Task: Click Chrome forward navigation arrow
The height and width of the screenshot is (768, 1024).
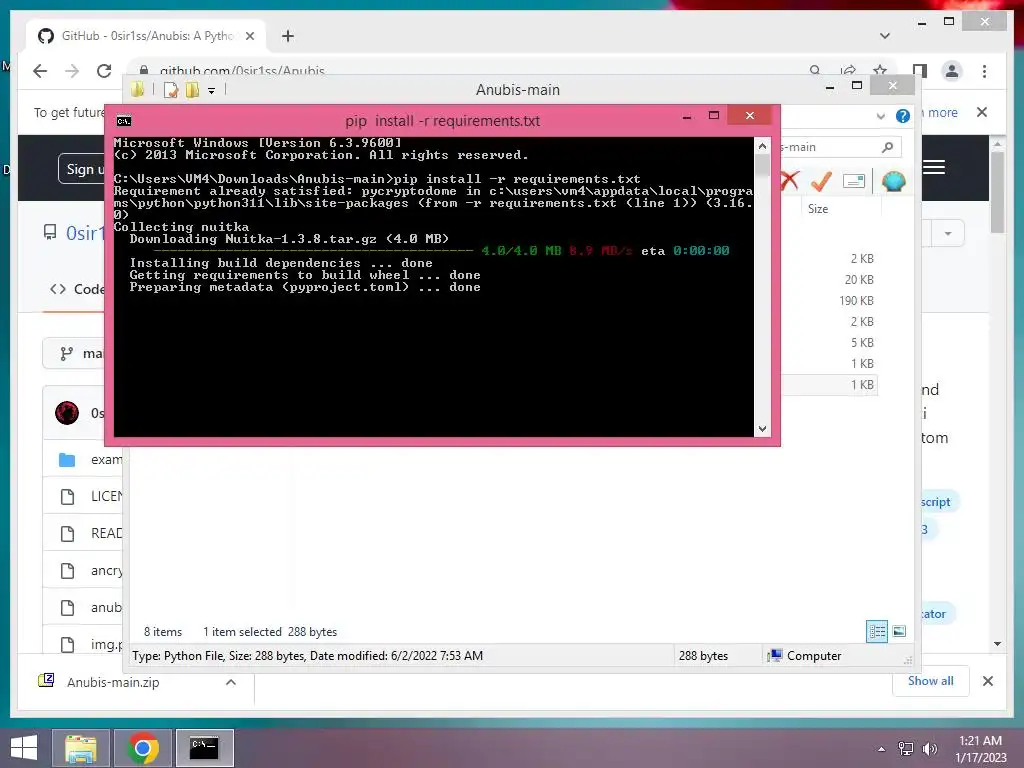Action: point(72,71)
